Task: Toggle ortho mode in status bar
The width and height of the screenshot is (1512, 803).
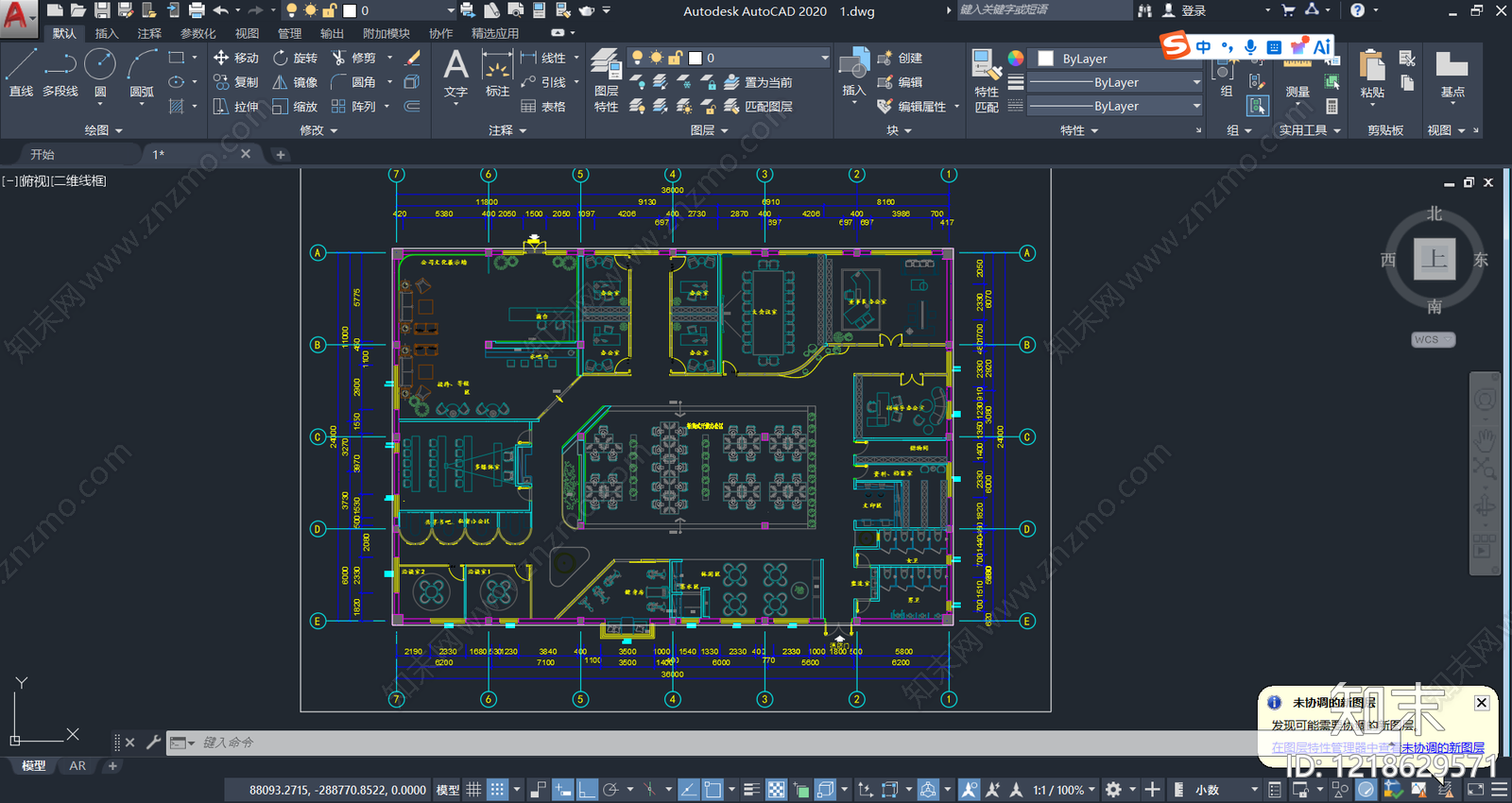Action: tap(587, 790)
